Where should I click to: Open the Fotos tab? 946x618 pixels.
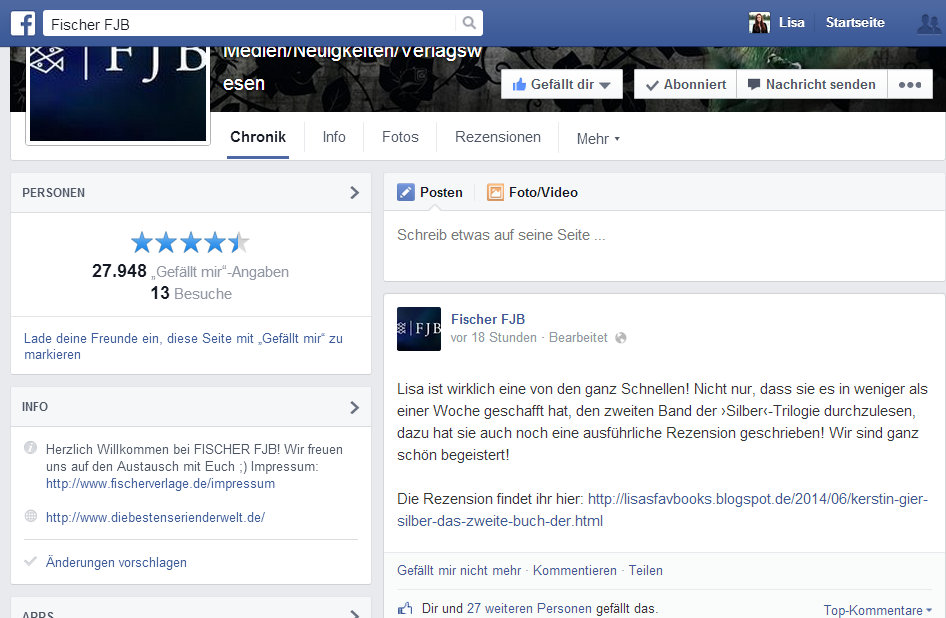pos(400,137)
